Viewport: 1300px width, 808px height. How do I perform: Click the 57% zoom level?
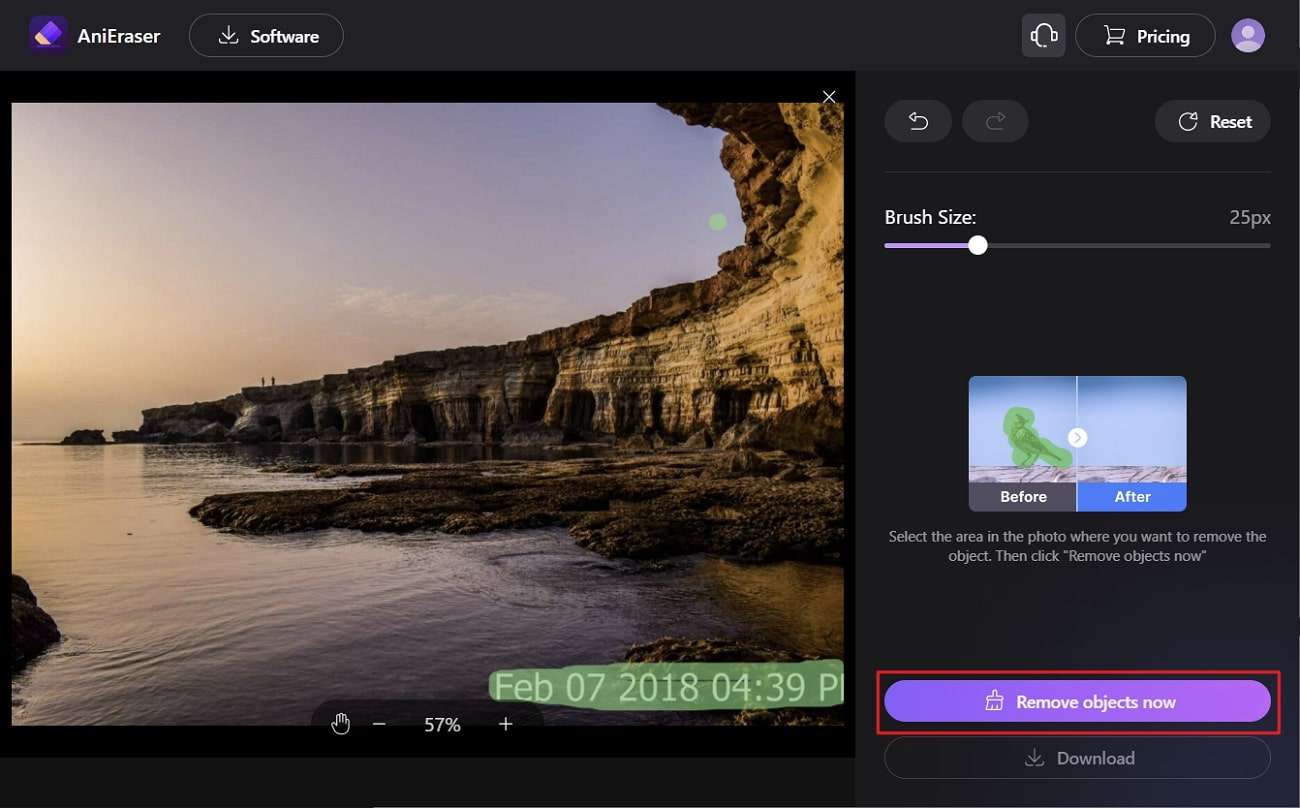[442, 725]
